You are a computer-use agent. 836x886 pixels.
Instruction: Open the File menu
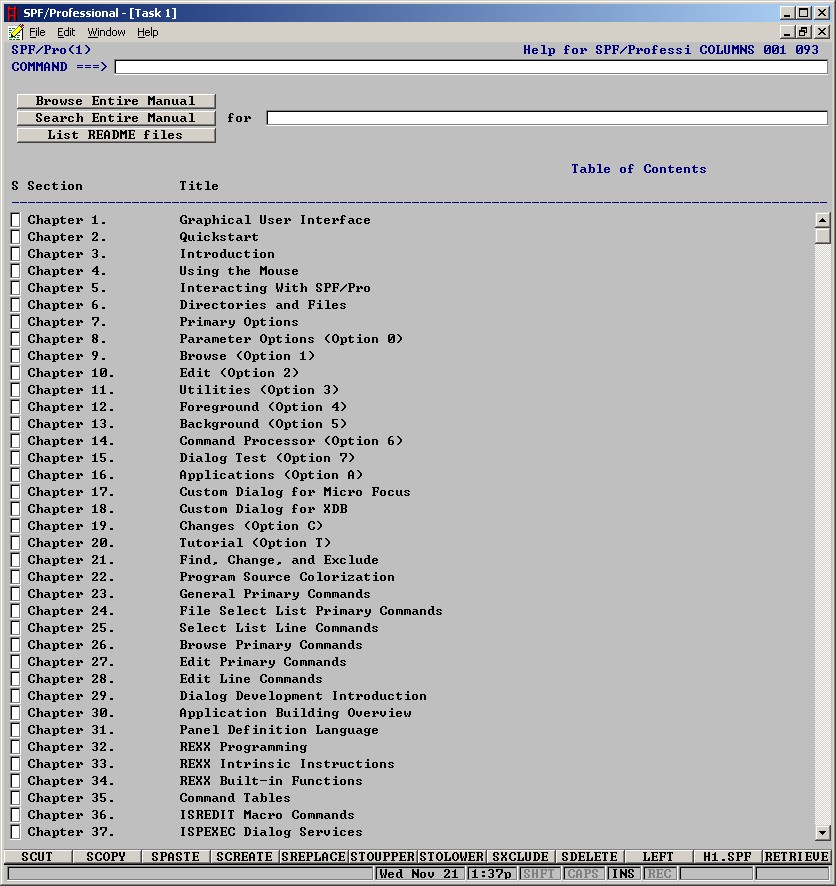pos(37,32)
